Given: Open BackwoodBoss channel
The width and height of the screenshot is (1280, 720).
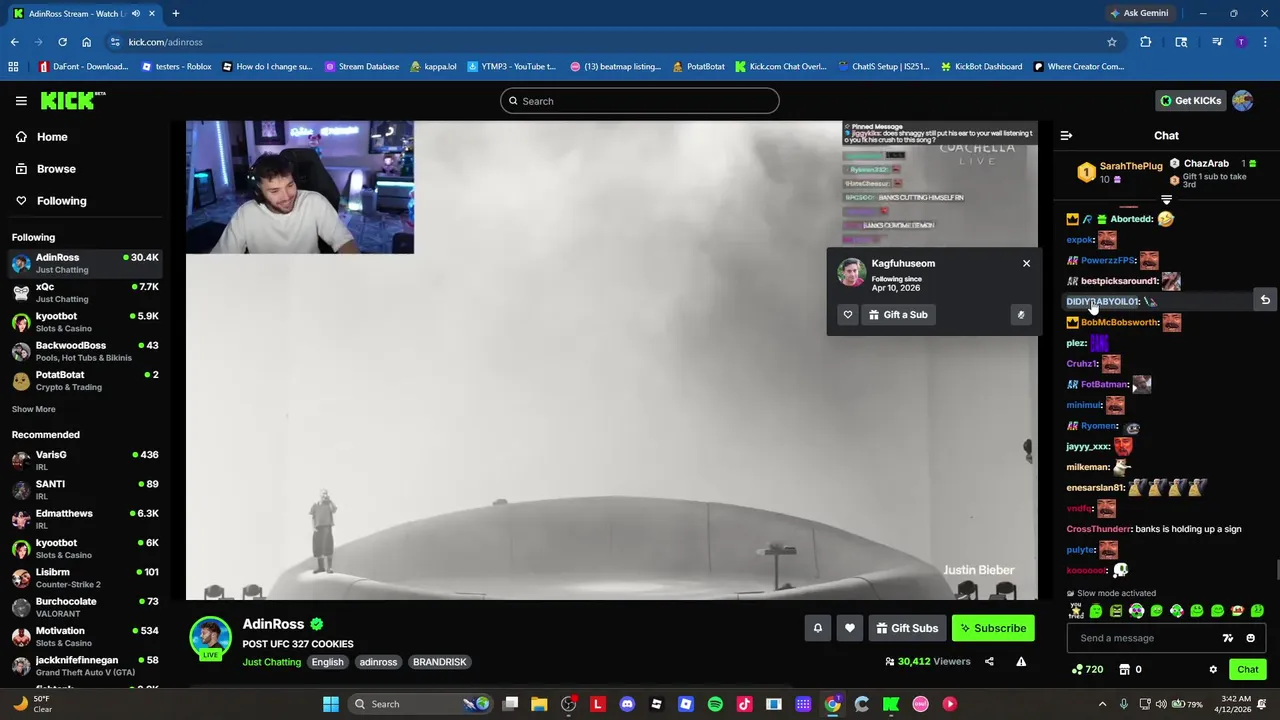Looking at the screenshot, I should click(86, 351).
